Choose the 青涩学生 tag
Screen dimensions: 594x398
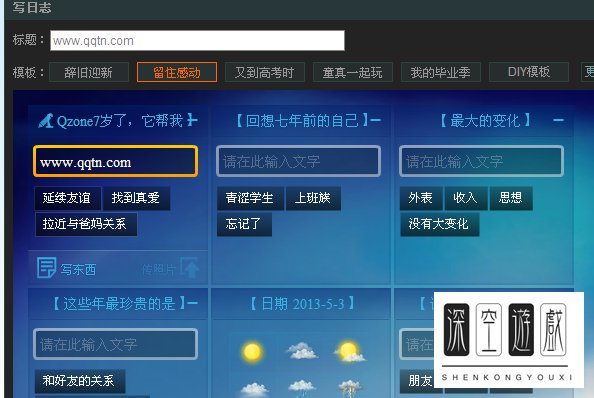tap(250, 198)
